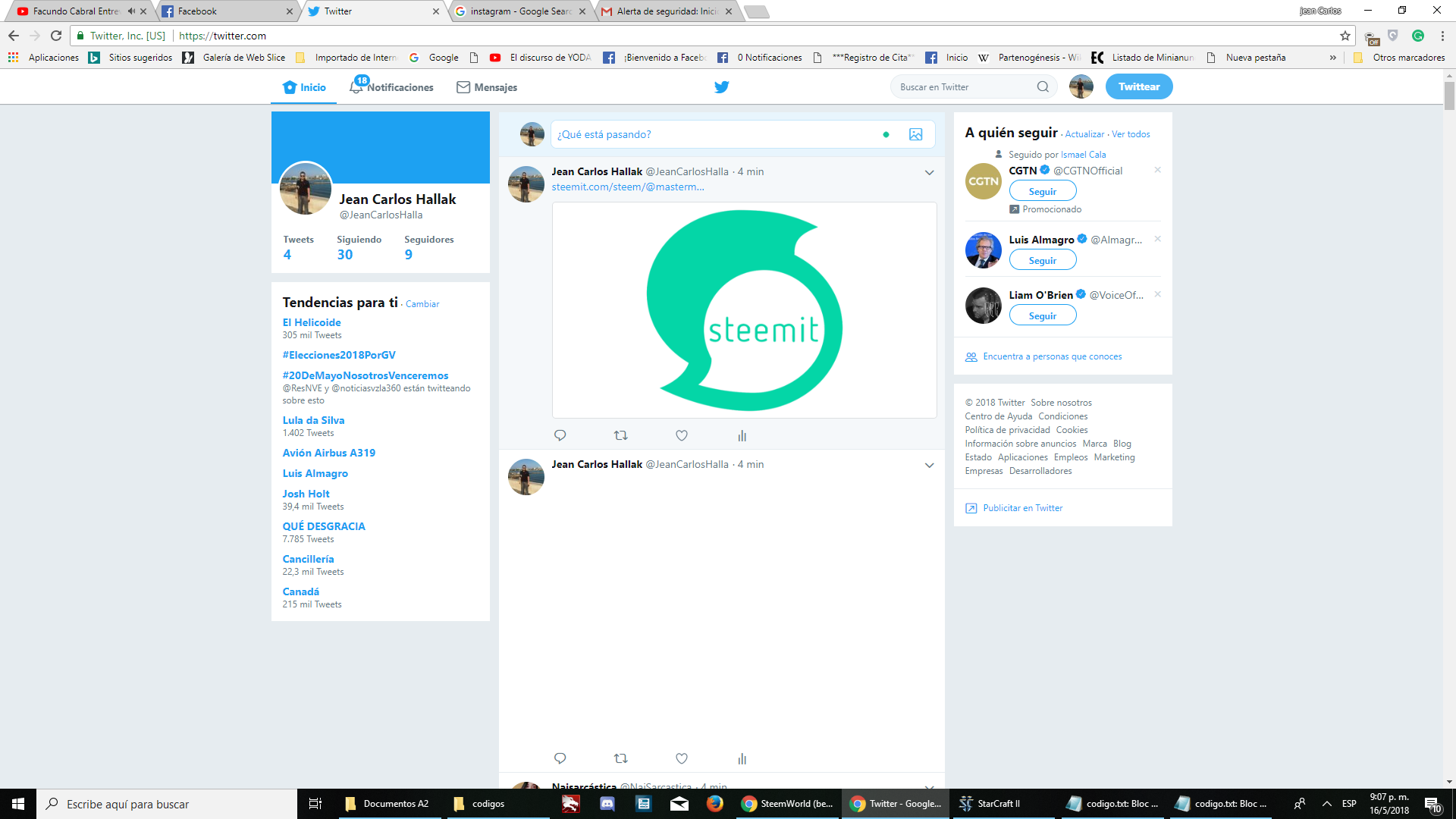Reply to the steemit tweet

click(560, 435)
